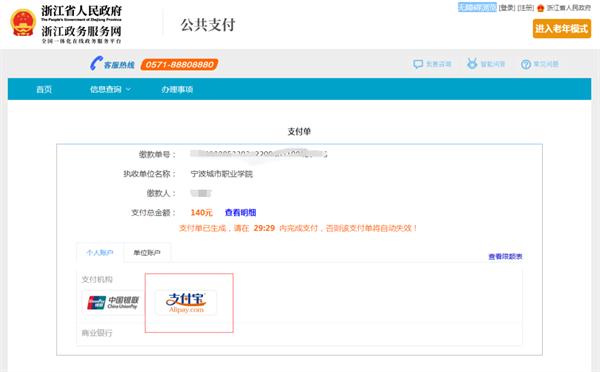Click the 浙江省人民政府 top-right link
Image resolution: width=600 pixels, height=372 pixels.
coord(569,8)
